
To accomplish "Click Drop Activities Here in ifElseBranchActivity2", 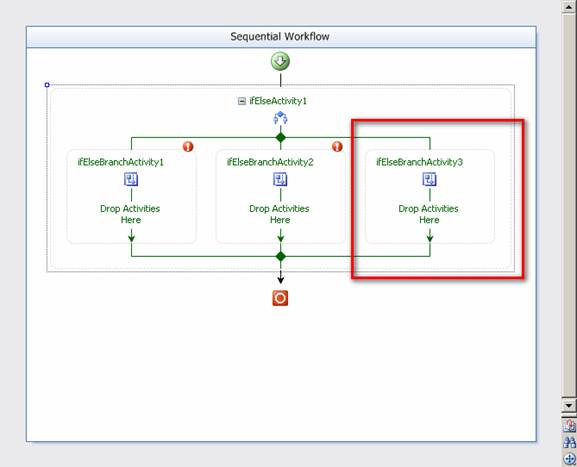I will click(x=280, y=214).
